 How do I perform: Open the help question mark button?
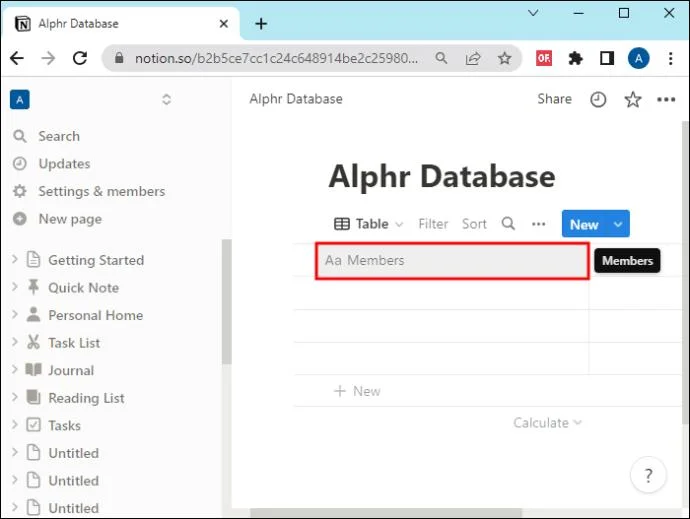pos(648,475)
